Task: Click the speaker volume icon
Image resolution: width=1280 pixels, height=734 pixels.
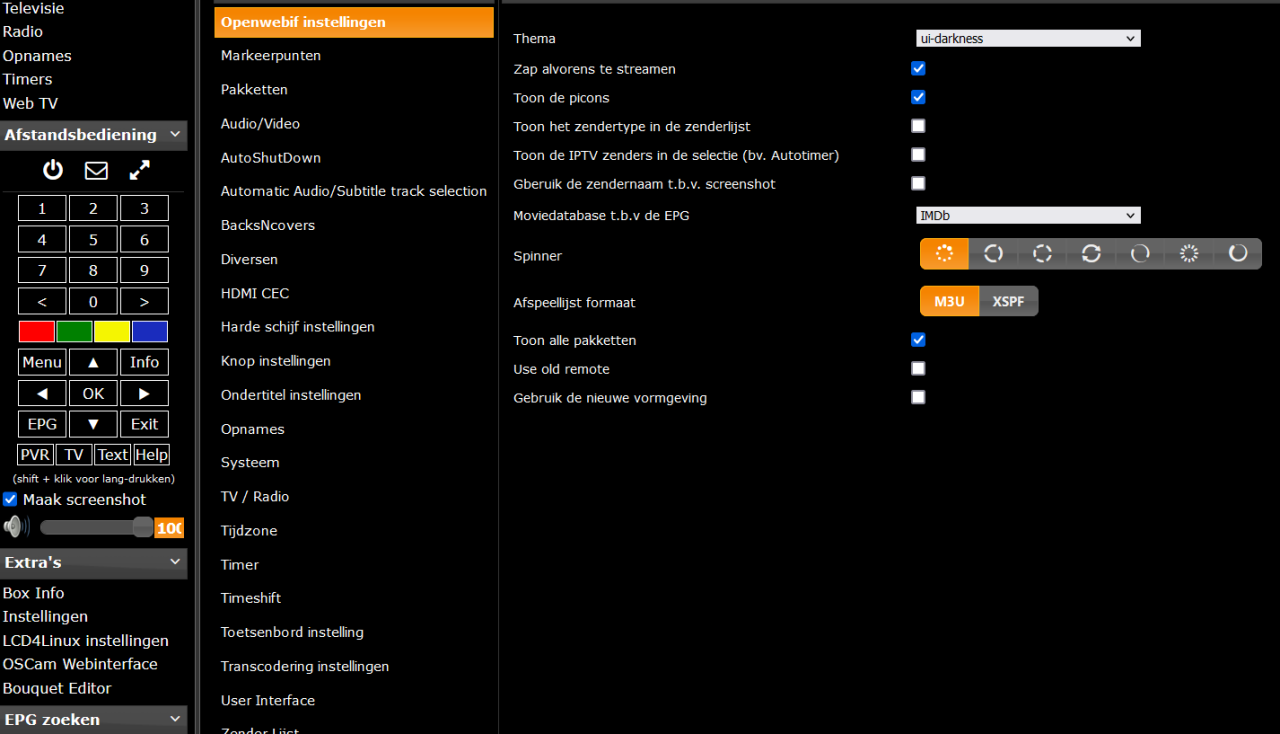Action: coord(15,525)
